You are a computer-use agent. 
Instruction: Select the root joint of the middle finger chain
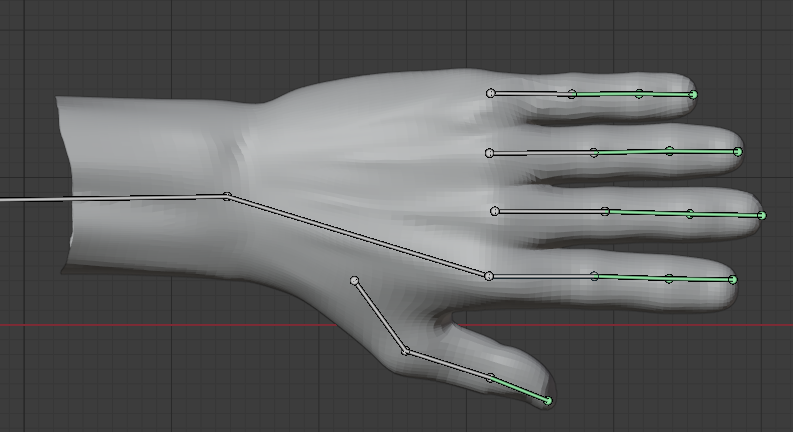click(495, 211)
